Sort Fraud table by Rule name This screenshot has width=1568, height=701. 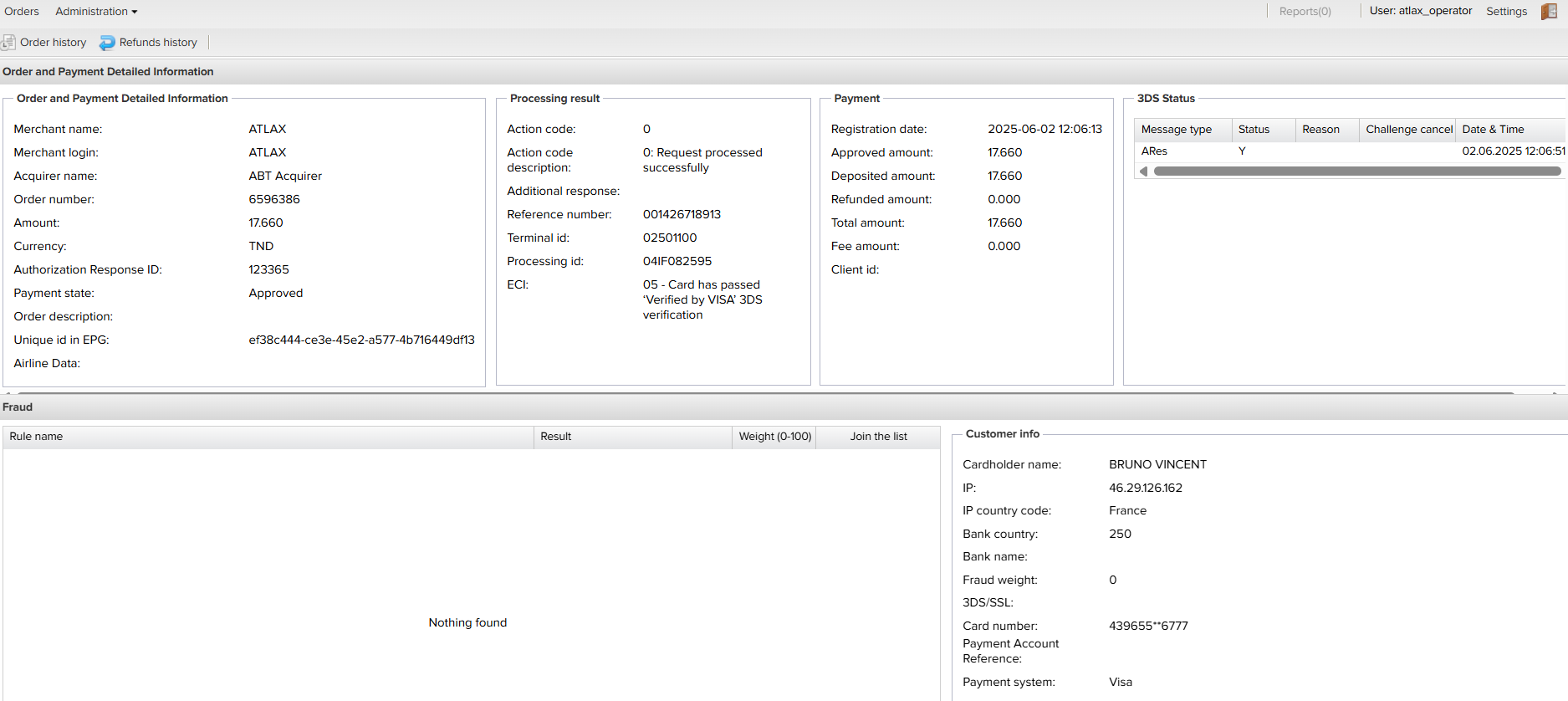(36, 437)
